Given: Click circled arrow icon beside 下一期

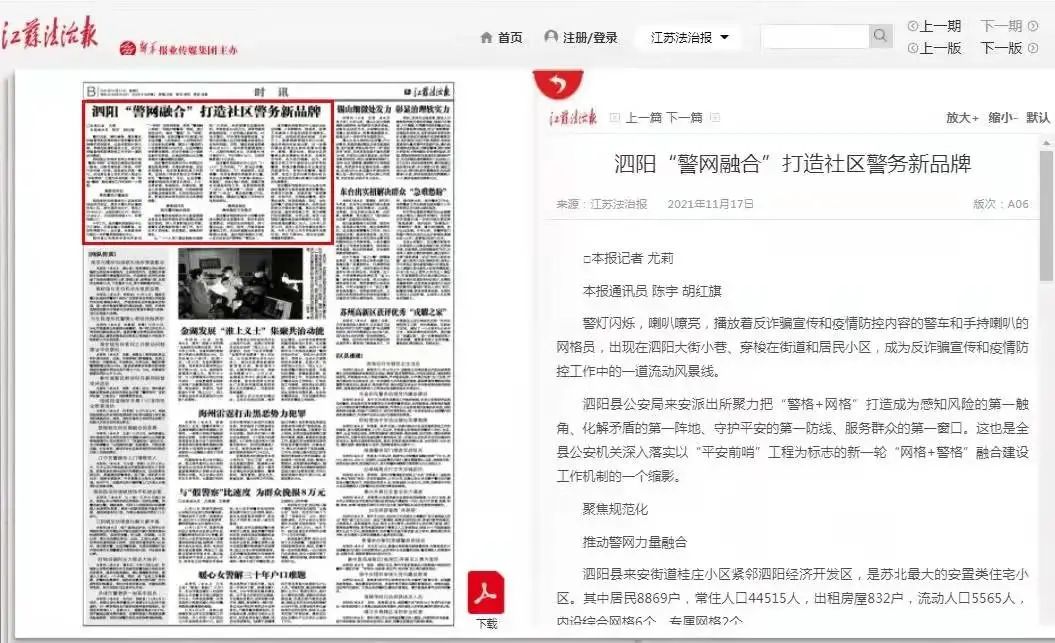Looking at the screenshot, I should tap(1032, 26).
